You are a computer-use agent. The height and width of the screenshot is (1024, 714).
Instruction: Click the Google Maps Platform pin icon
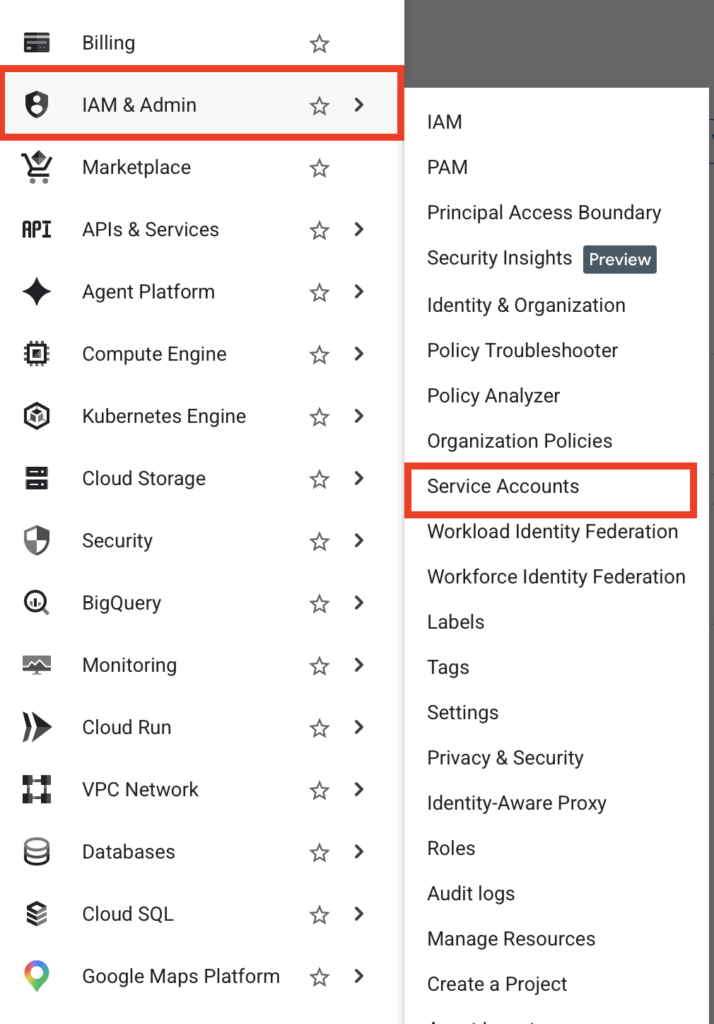pyautogui.click(x=37, y=976)
